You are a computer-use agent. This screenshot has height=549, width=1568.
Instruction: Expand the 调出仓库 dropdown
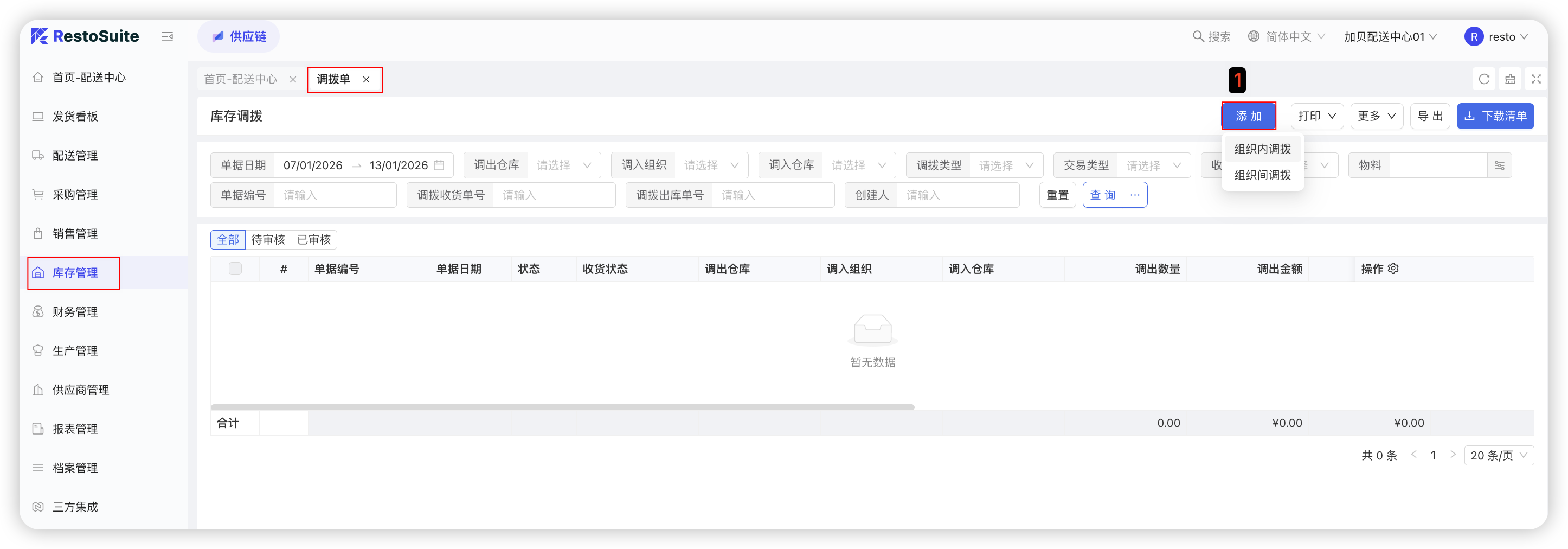pos(563,166)
